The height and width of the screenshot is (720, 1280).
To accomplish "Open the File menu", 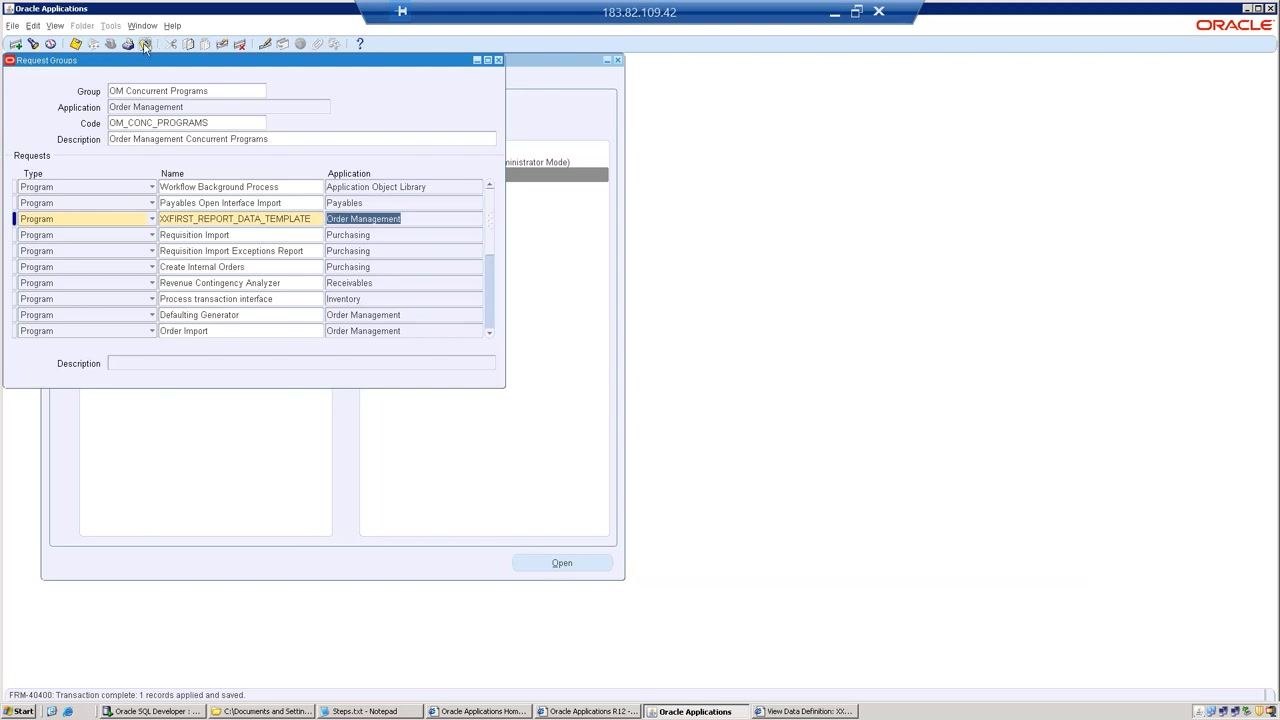I will coord(12,26).
